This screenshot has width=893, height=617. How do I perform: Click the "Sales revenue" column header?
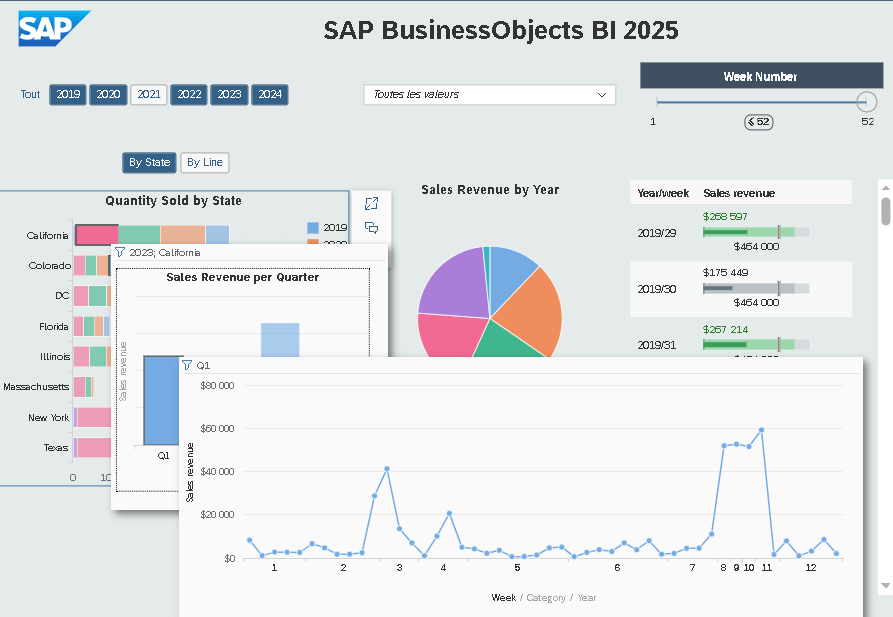coord(739,193)
